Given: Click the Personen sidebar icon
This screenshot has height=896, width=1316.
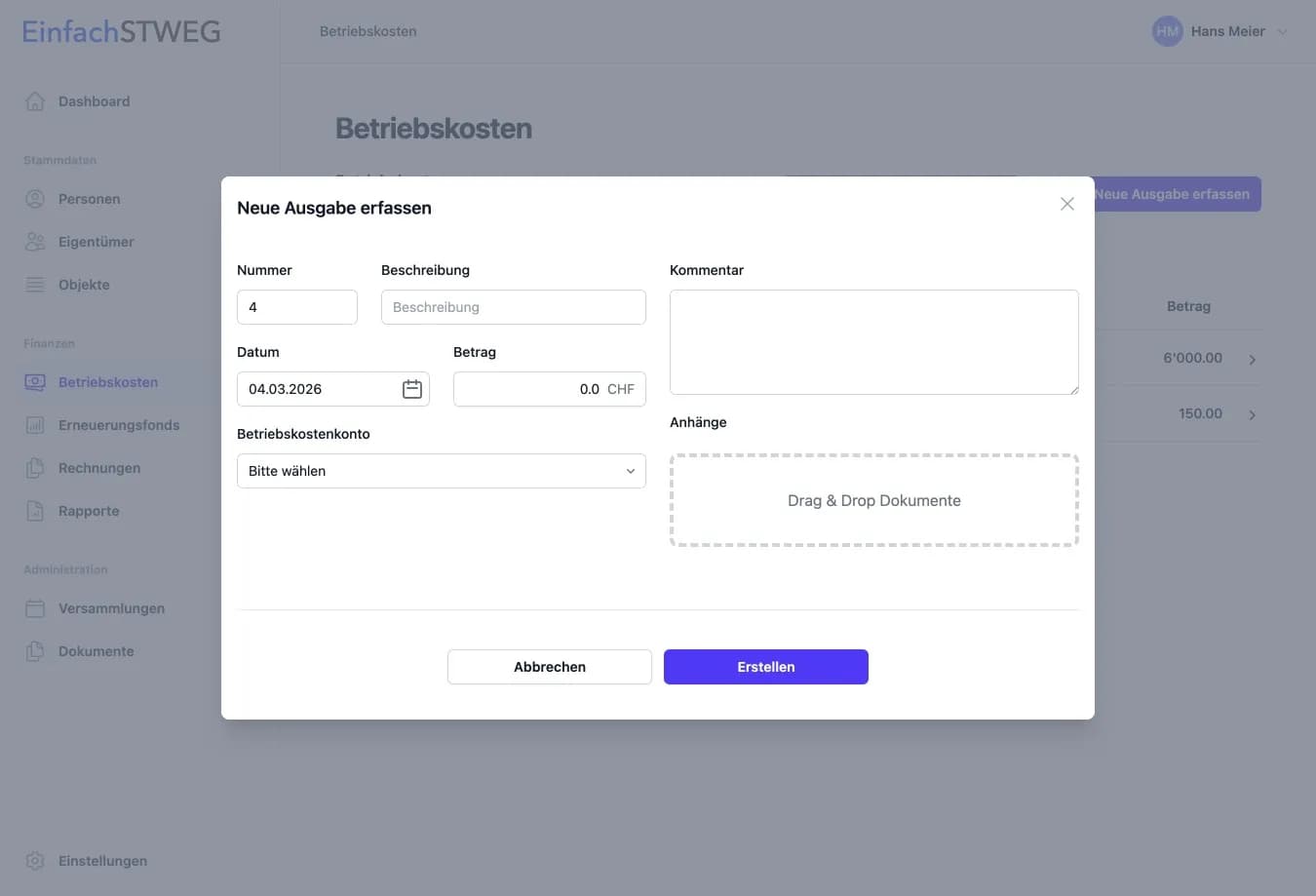Looking at the screenshot, I should point(35,199).
